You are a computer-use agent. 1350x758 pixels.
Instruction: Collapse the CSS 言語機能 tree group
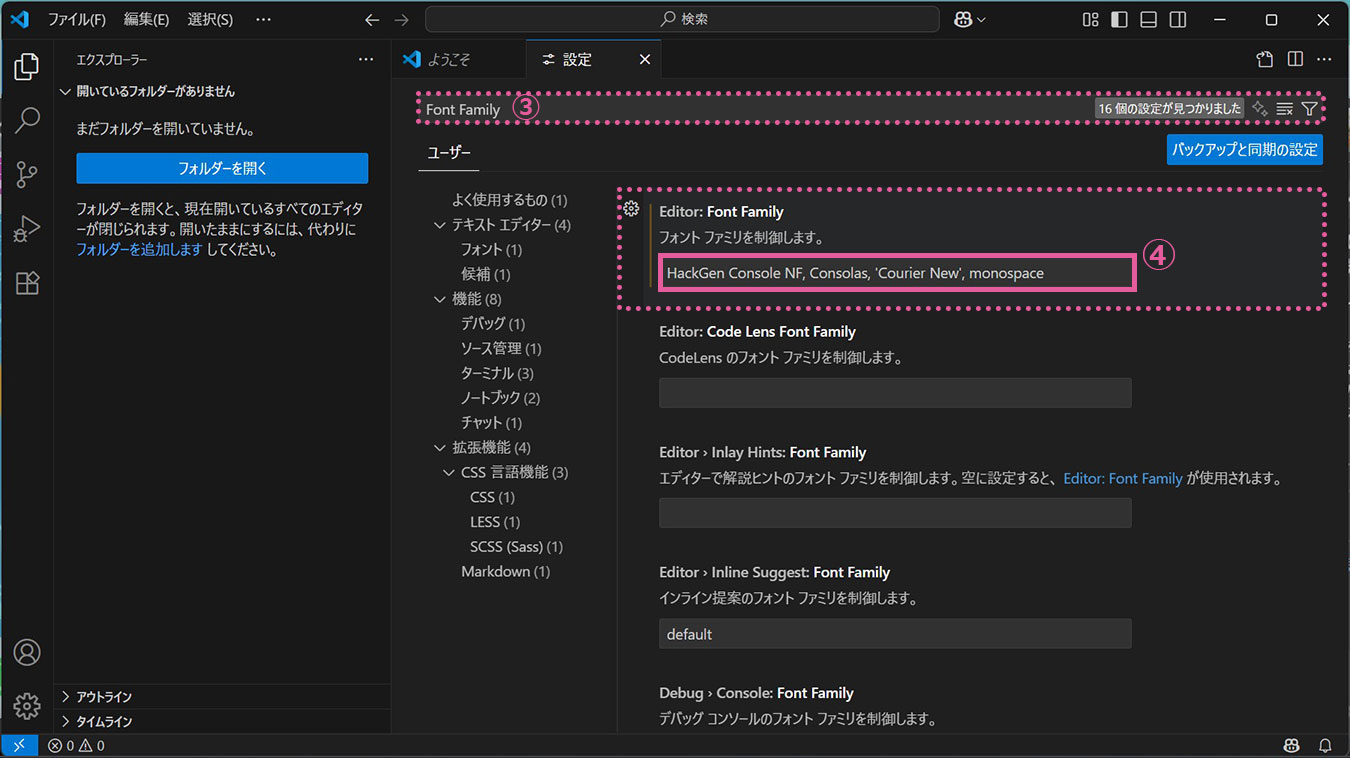tap(449, 472)
